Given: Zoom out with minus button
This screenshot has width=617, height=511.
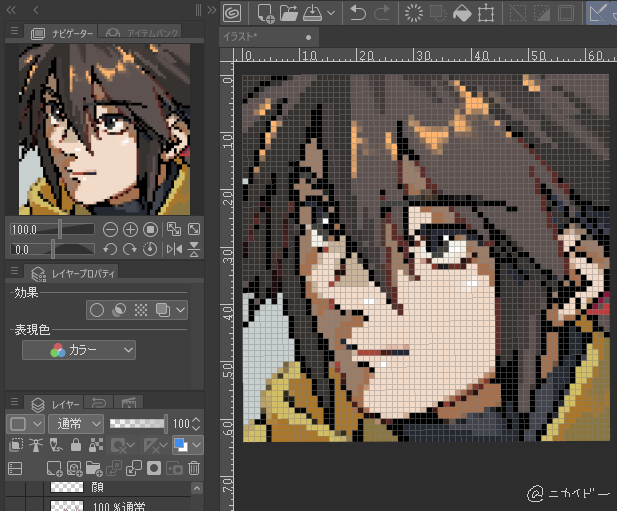Looking at the screenshot, I should pyautogui.click(x=111, y=229).
